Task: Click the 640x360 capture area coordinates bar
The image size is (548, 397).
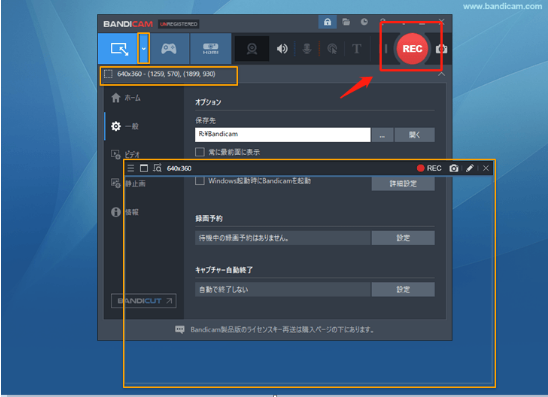Action: 169,74
